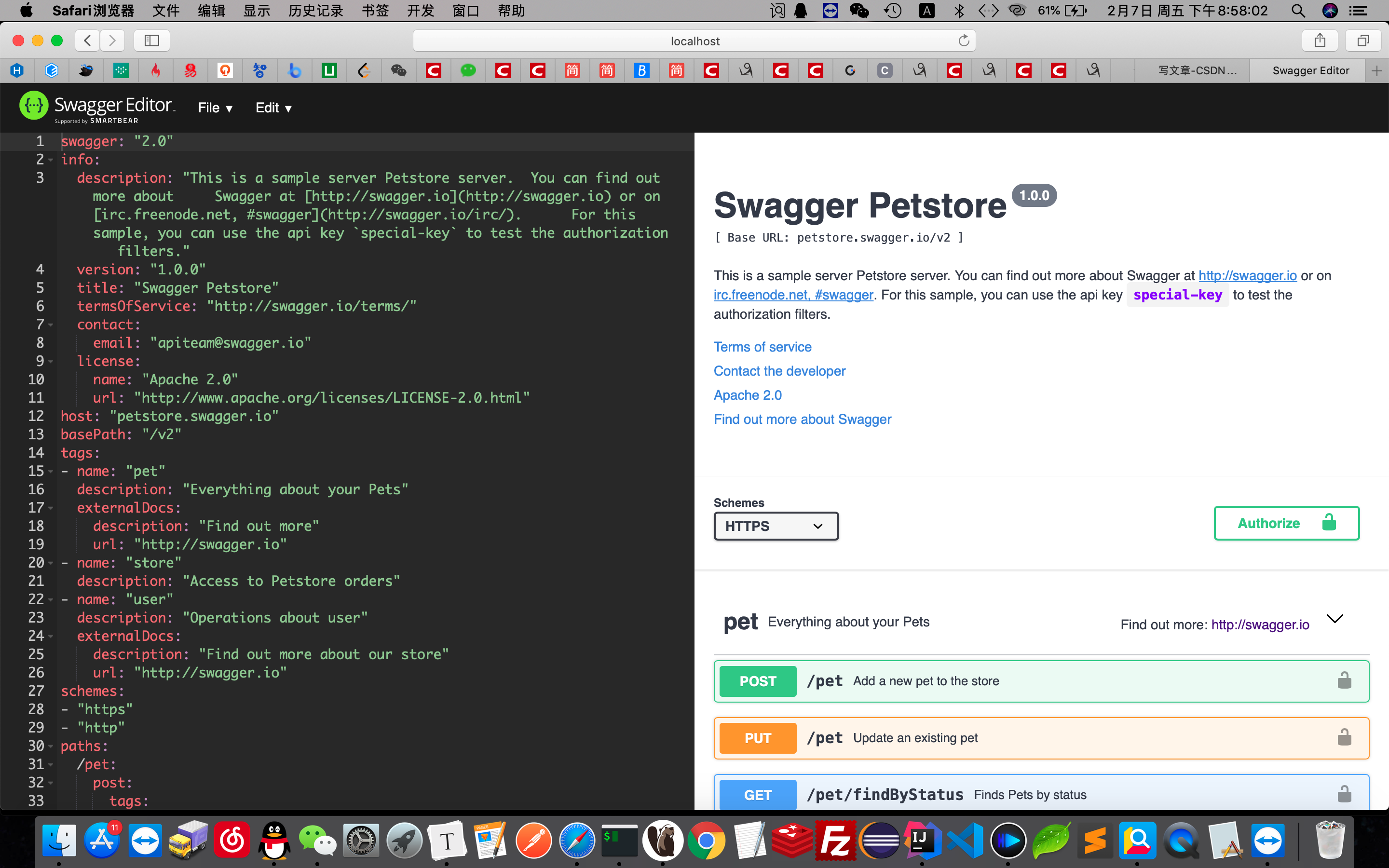Open Sublime Text from the Dock
This screenshot has width=1389, height=868.
(x=1094, y=841)
